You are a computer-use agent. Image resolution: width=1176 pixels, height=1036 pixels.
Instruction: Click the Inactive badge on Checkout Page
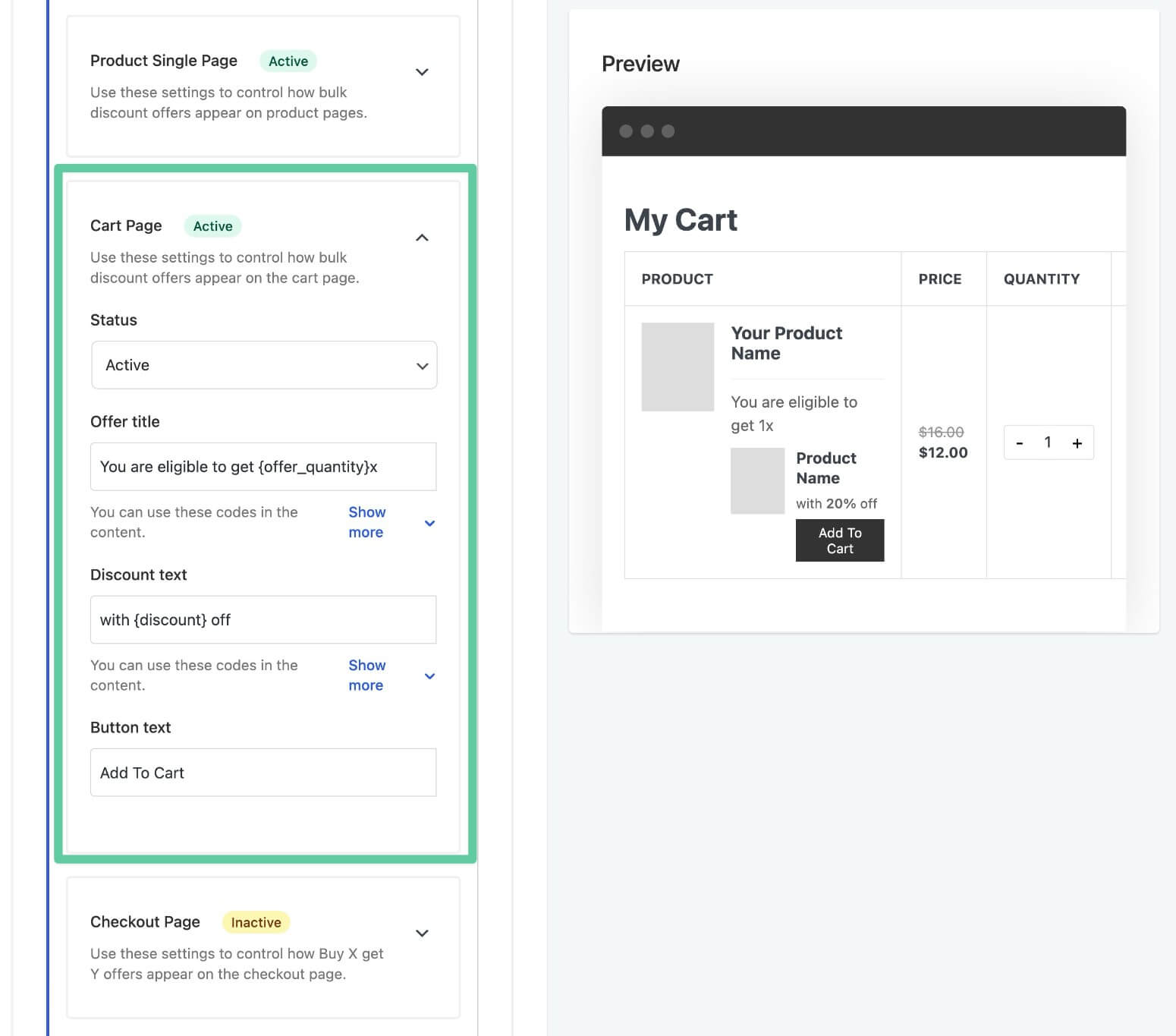point(256,922)
